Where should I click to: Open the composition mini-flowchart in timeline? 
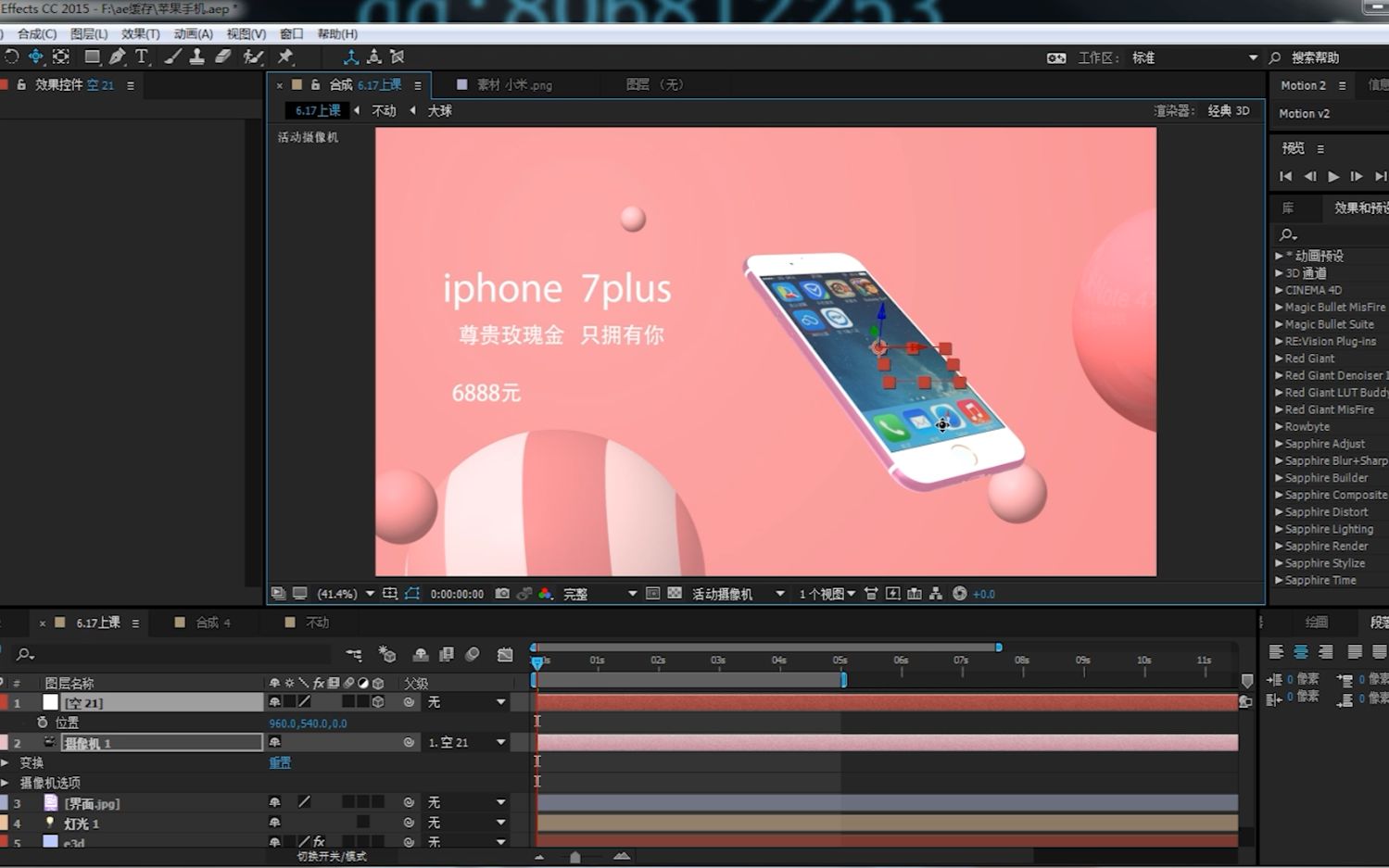tap(354, 654)
